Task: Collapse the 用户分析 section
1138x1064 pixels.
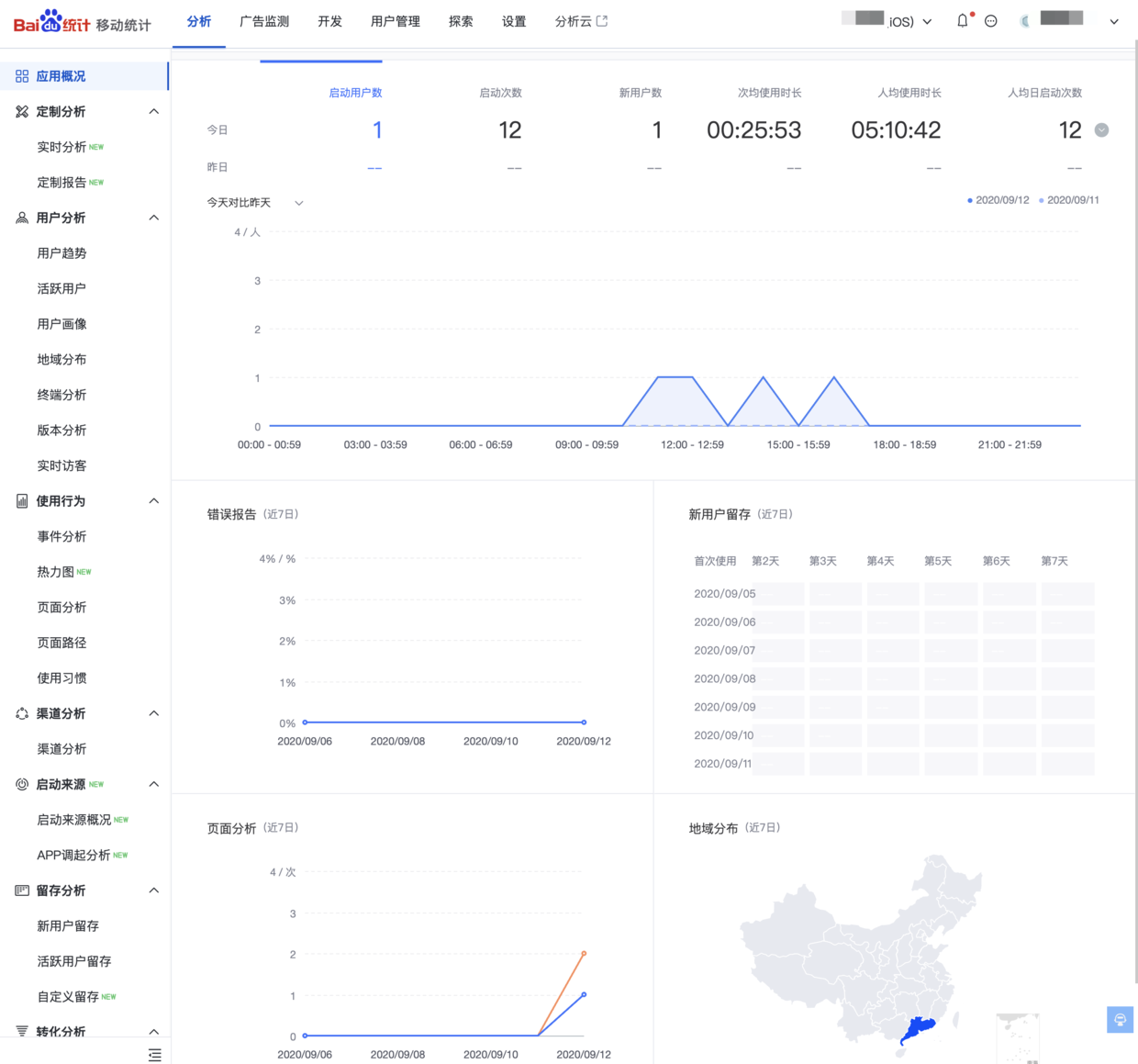Action: point(153,218)
